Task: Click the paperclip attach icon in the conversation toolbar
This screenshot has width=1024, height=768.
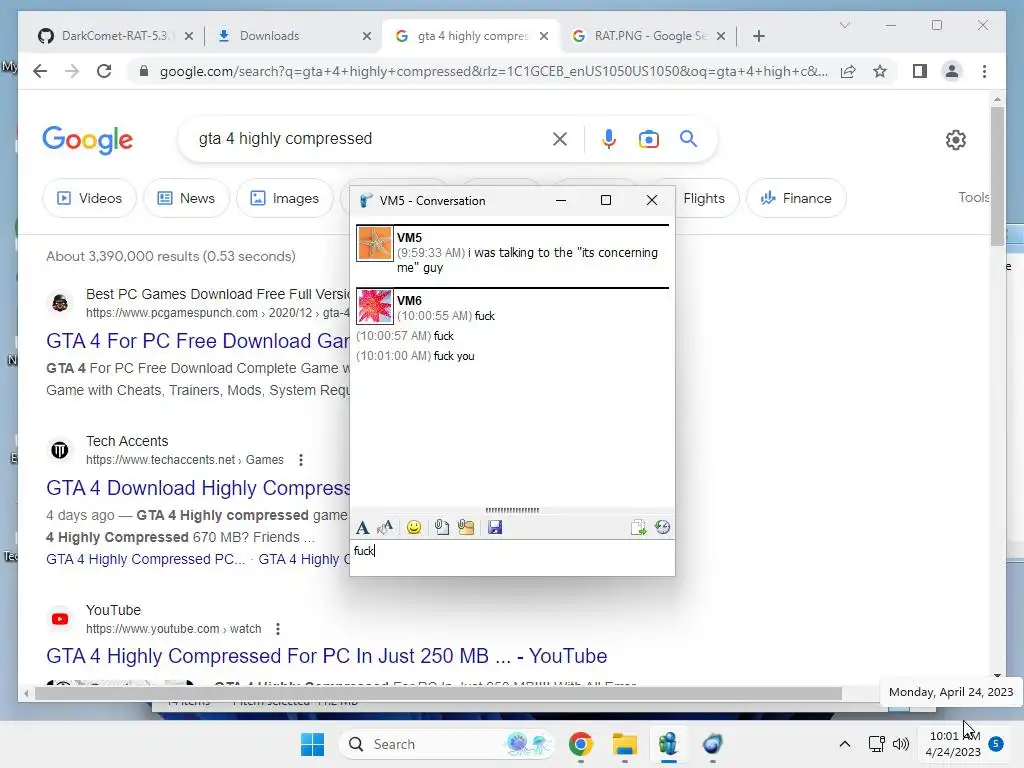Action: (x=442, y=527)
